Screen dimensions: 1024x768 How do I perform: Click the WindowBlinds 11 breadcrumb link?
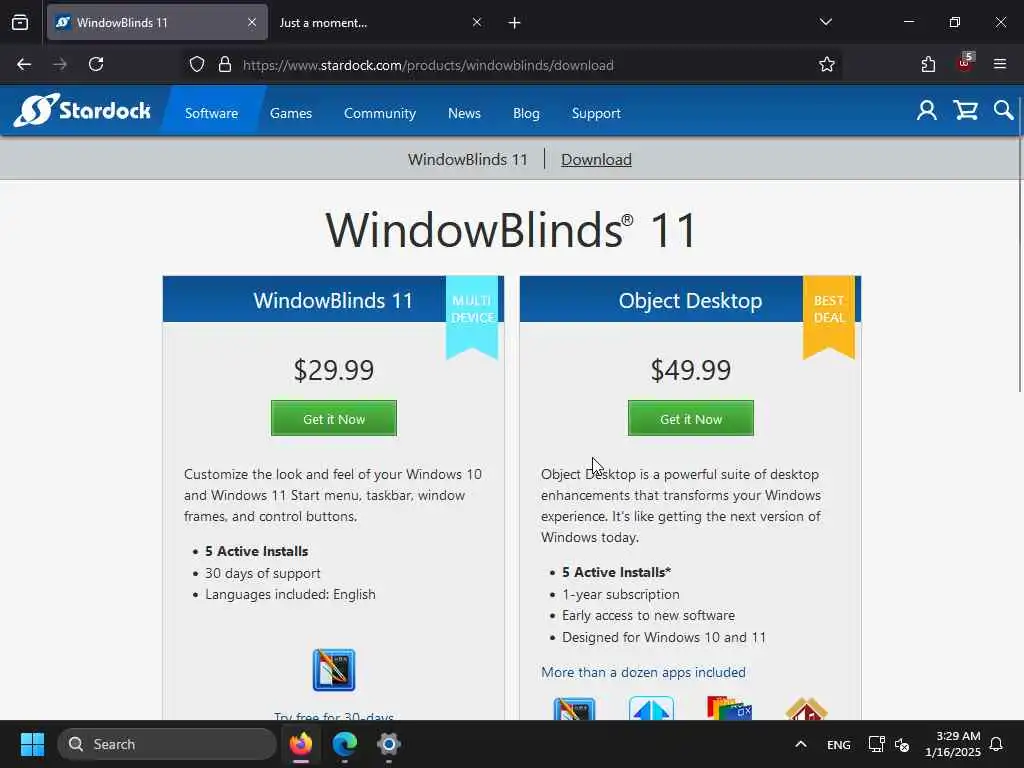click(468, 159)
